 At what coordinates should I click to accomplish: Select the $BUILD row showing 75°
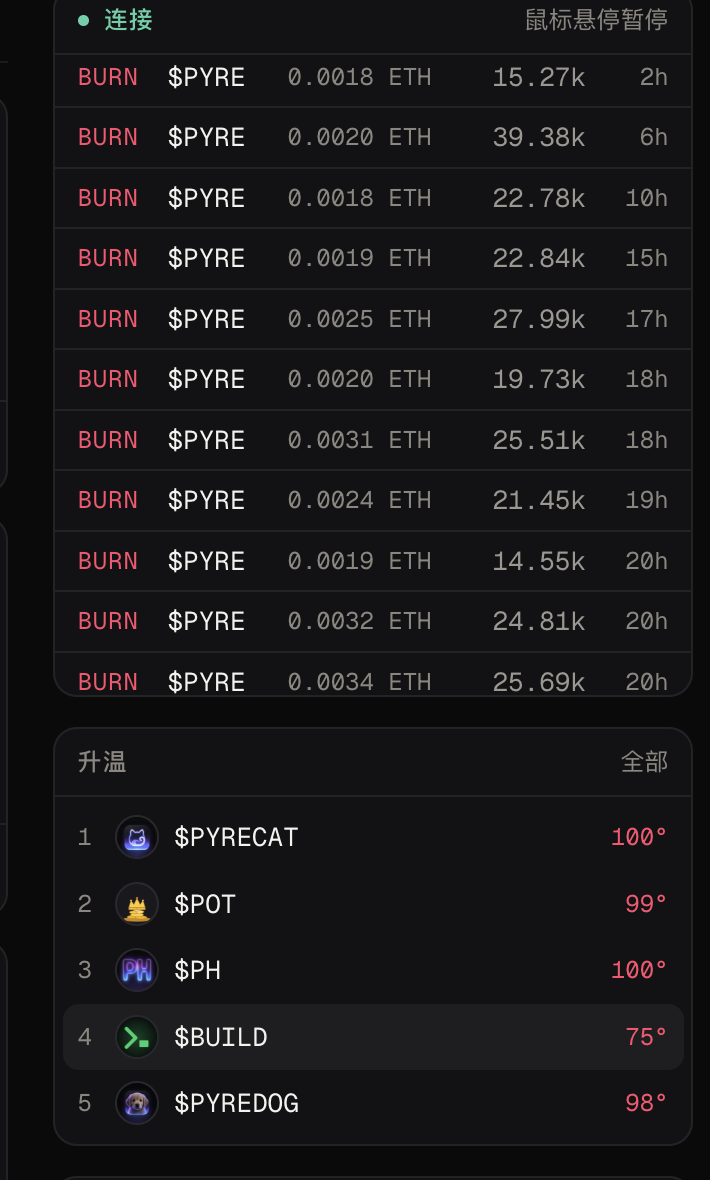pos(373,1037)
